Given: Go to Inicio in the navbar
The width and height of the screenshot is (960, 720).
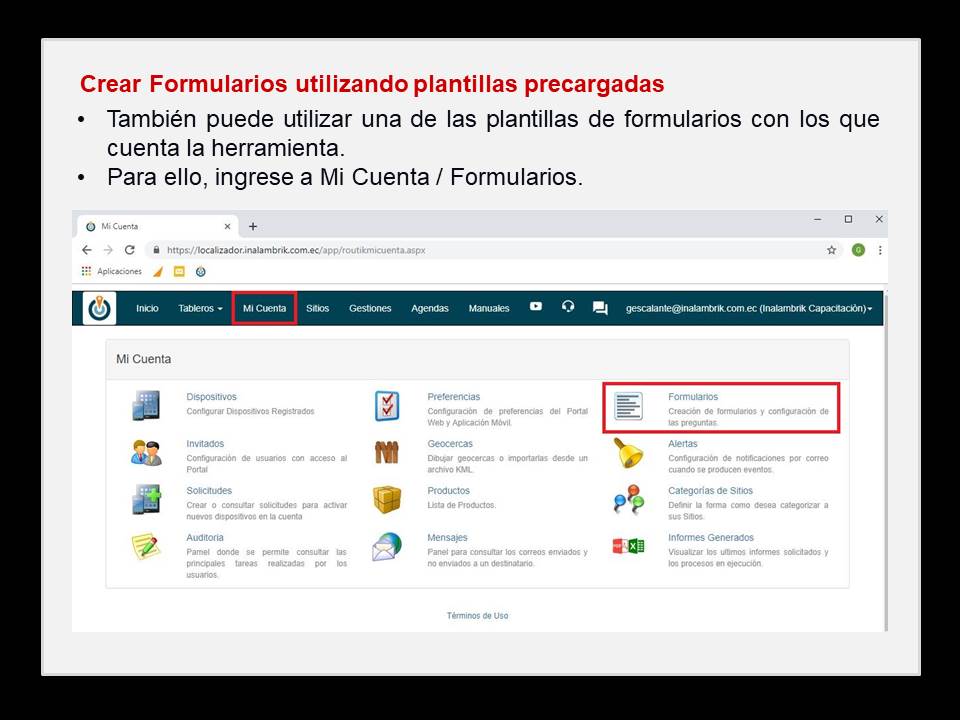Looking at the screenshot, I should [147, 308].
